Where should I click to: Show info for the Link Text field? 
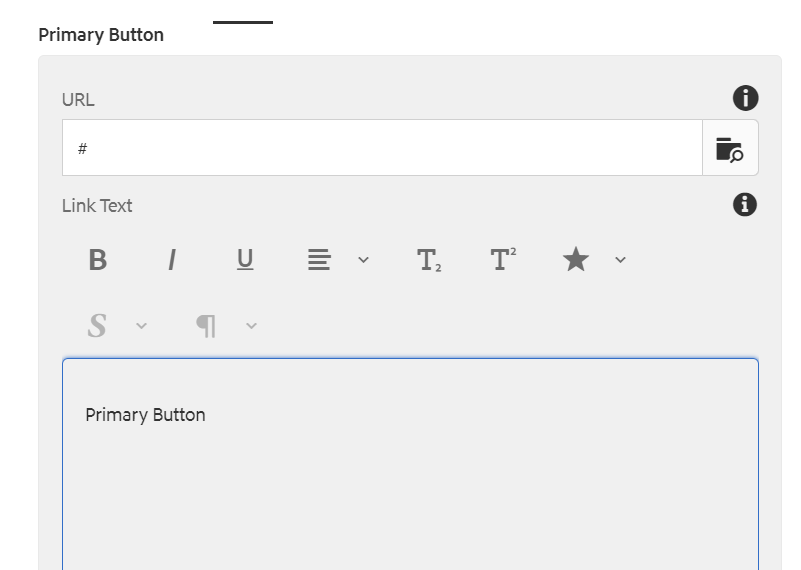click(745, 205)
